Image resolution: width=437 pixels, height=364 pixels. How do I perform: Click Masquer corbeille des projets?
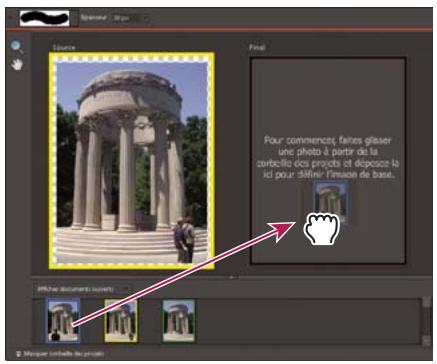[60, 354]
